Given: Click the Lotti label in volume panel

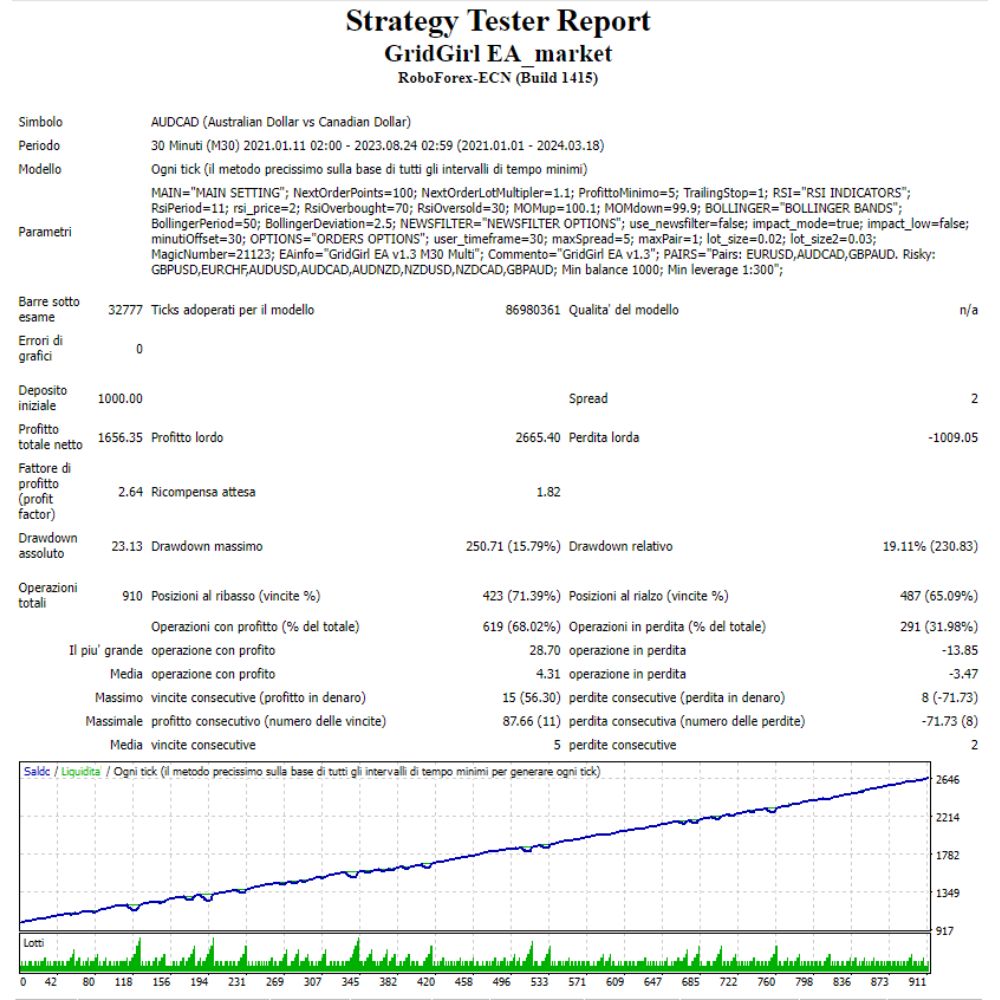Looking at the screenshot, I should coord(34,943).
